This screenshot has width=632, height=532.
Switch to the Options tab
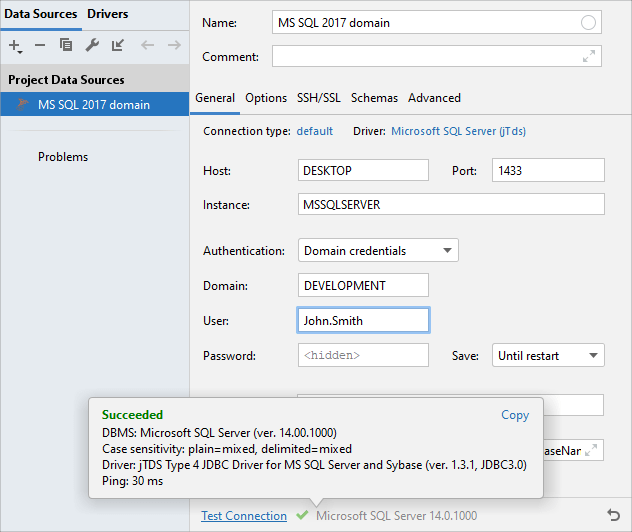[266, 98]
